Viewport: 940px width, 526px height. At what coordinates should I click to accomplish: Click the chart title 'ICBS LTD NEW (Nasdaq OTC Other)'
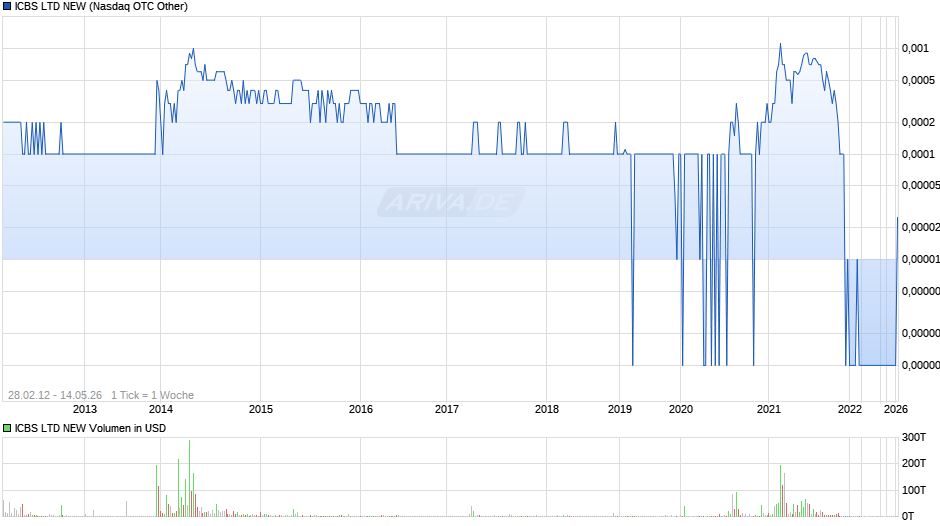tap(101, 7)
